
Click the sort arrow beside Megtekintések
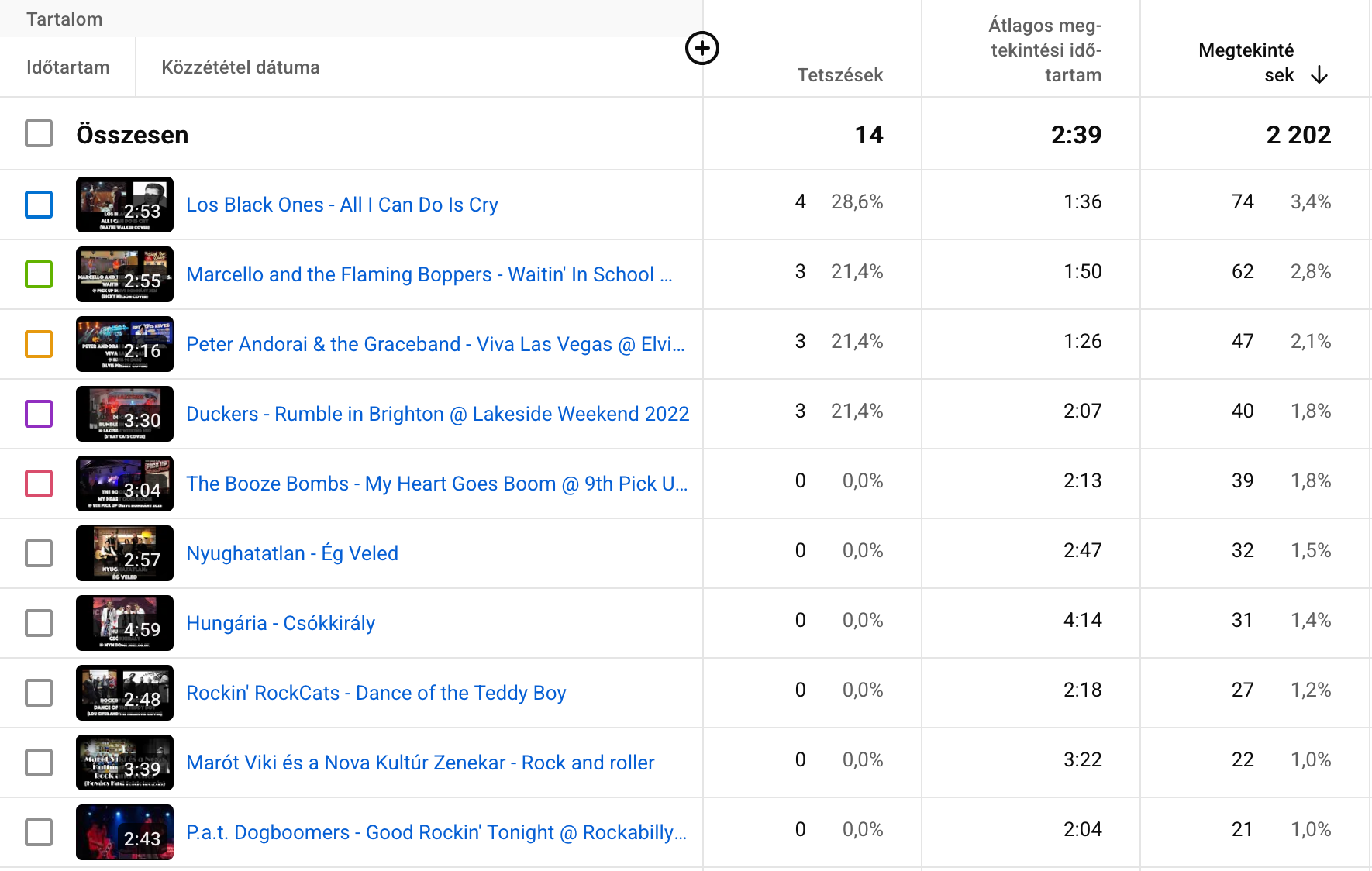pyautogui.click(x=1319, y=75)
